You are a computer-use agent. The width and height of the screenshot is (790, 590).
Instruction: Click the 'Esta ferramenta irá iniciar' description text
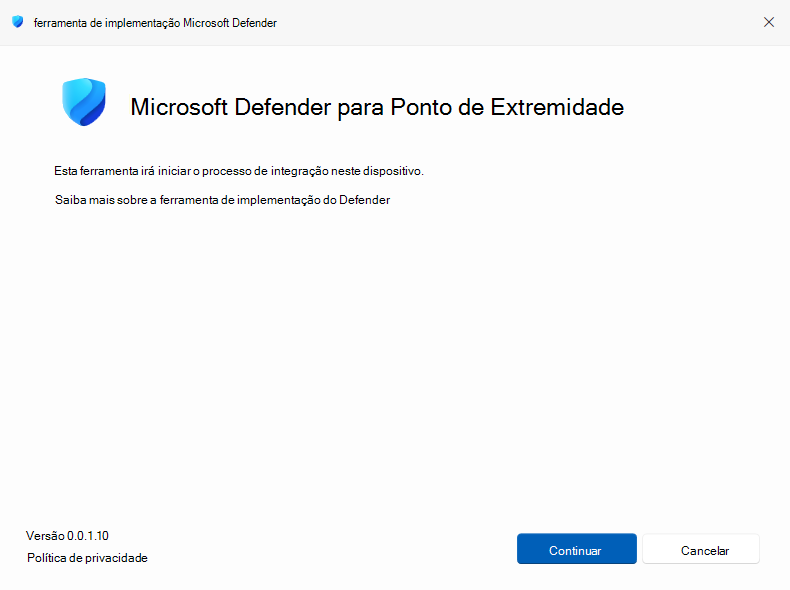(239, 171)
